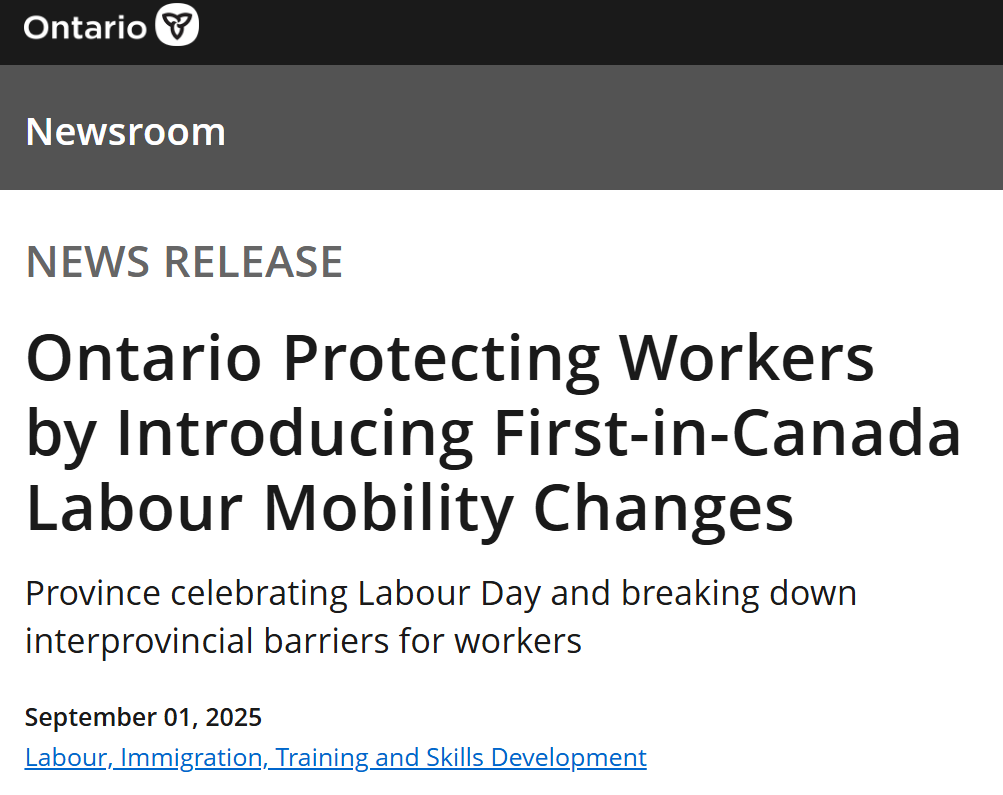Screen dimensions: 1003x795
Task: Click the word 'First-in-Canada' in headline
Action: [727, 434]
